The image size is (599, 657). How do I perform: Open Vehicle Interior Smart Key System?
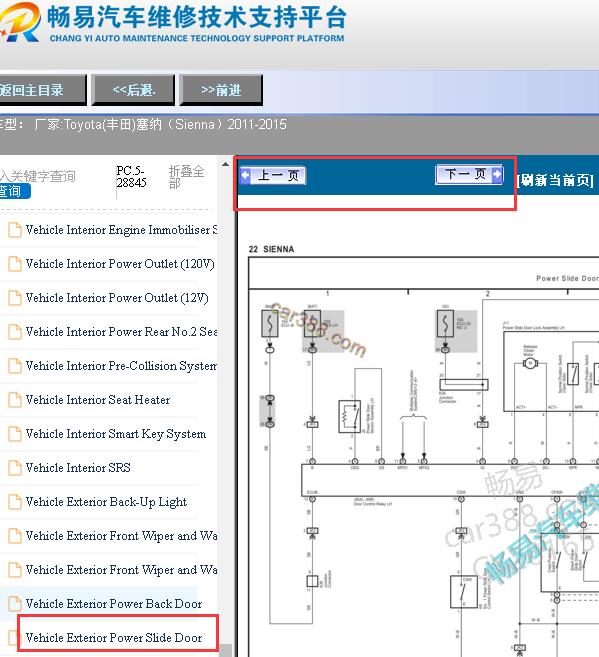[116, 434]
